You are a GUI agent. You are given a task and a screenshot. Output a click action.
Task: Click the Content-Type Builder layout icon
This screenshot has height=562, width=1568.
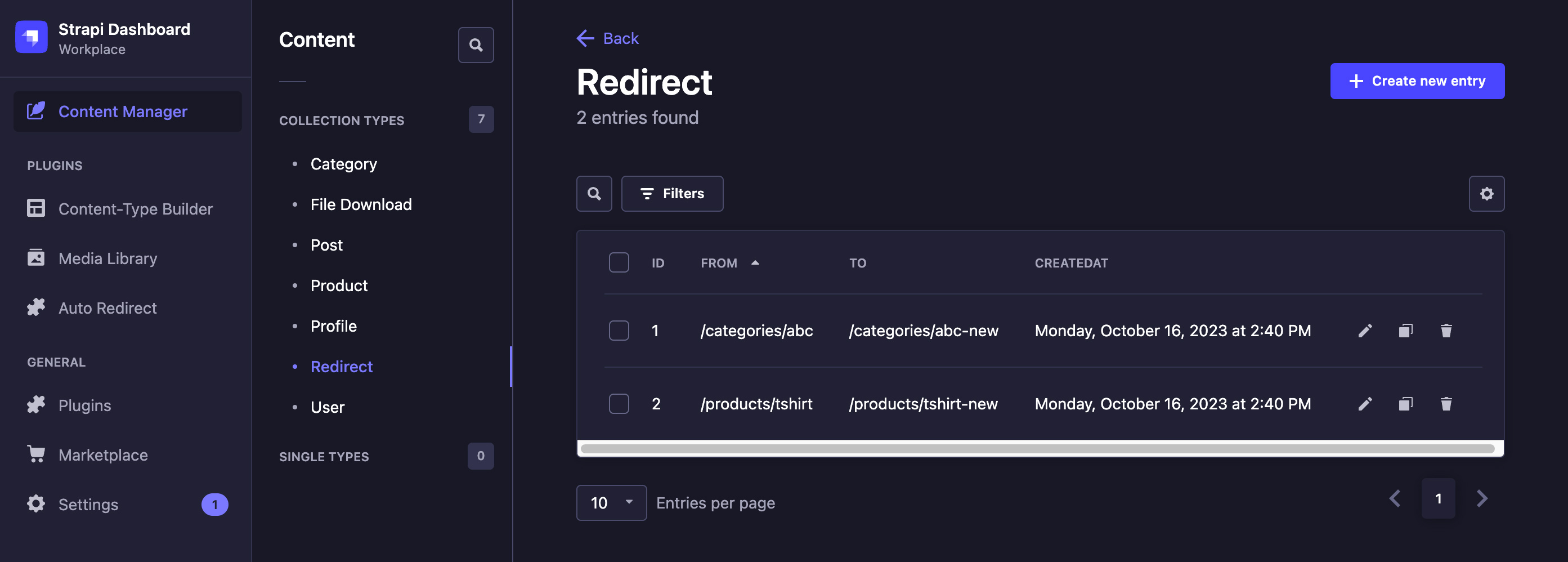pos(36,208)
